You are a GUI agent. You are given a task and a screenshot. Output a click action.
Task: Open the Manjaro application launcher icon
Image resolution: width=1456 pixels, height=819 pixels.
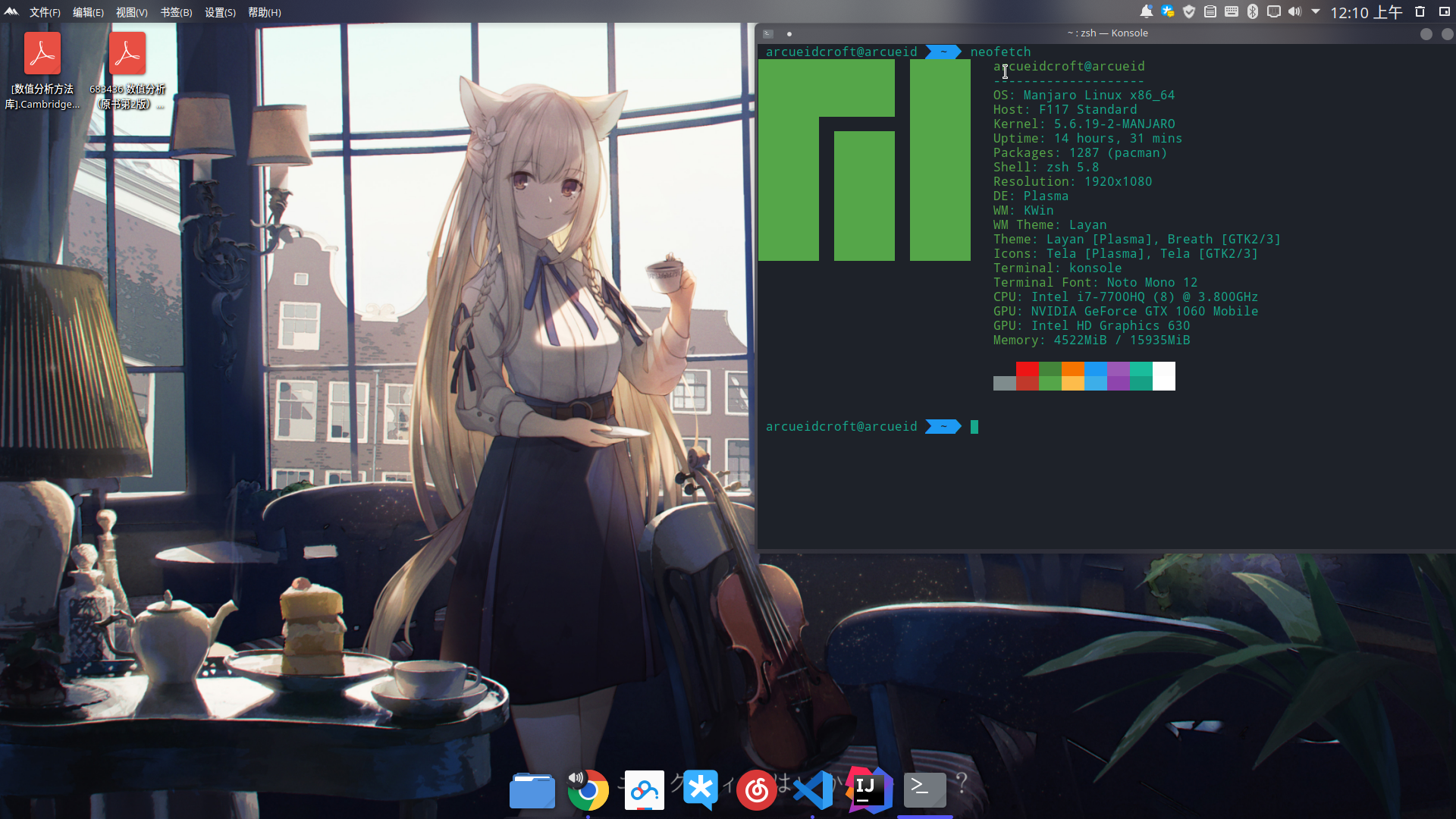11,11
